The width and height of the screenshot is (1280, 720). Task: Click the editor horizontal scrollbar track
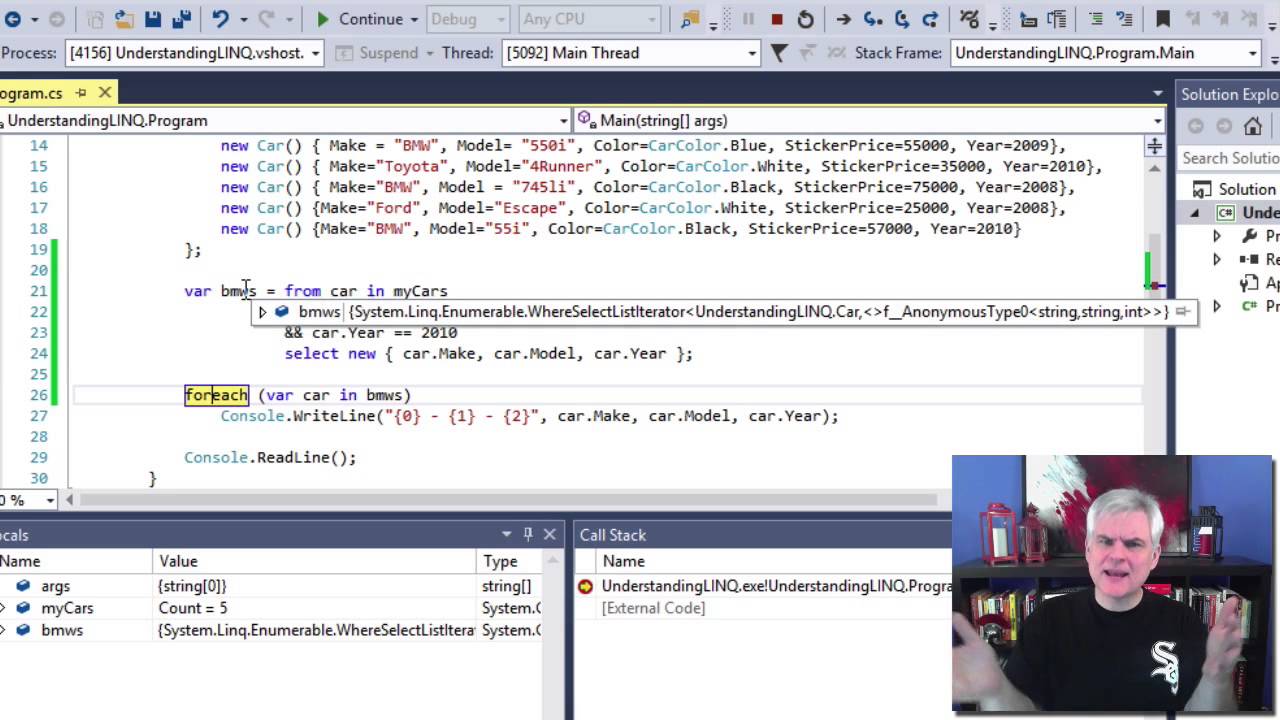[x=510, y=499]
